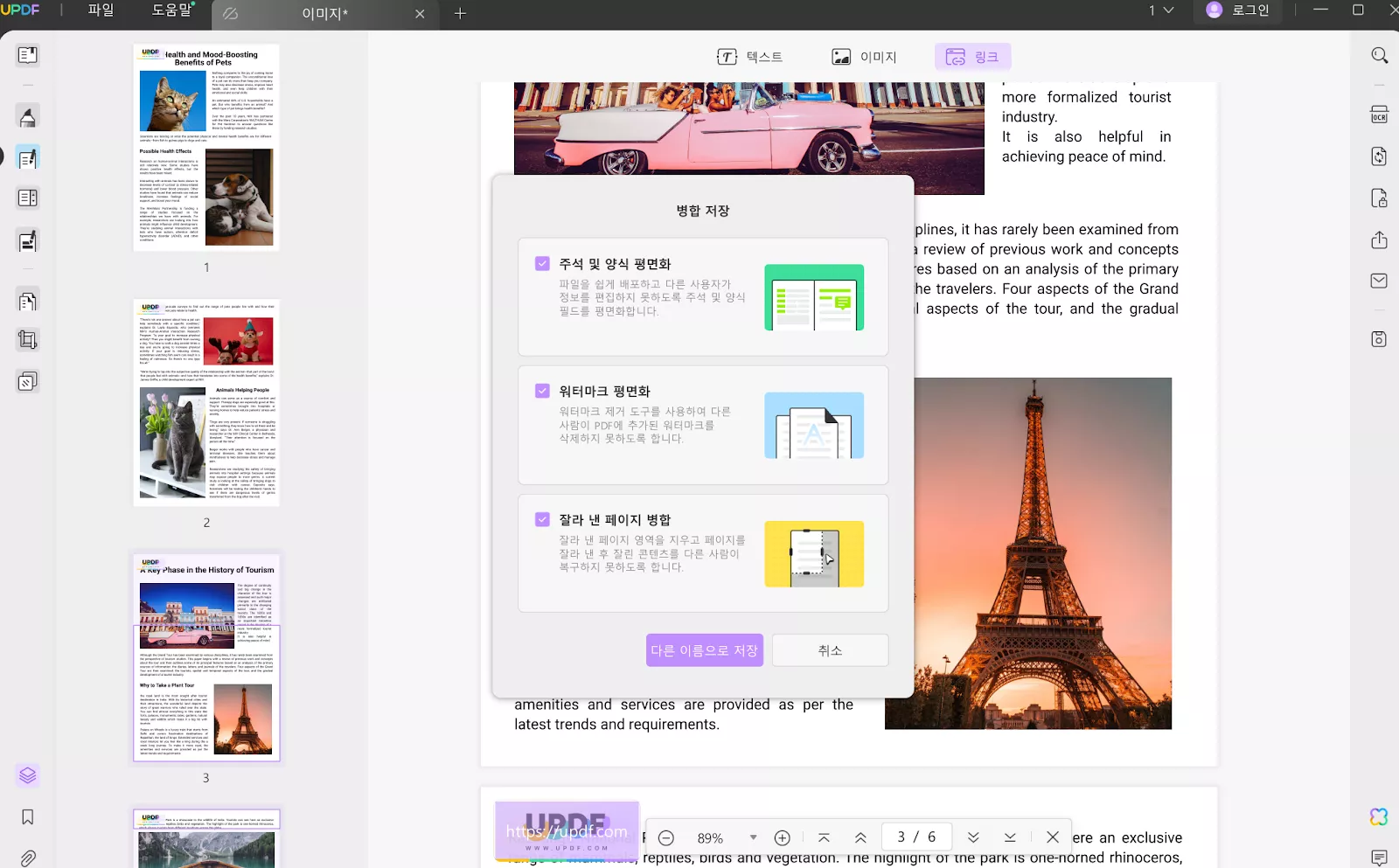Screen dimensions: 1399x868
Task: Select the 텍스트 edit mode
Action: click(x=749, y=57)
